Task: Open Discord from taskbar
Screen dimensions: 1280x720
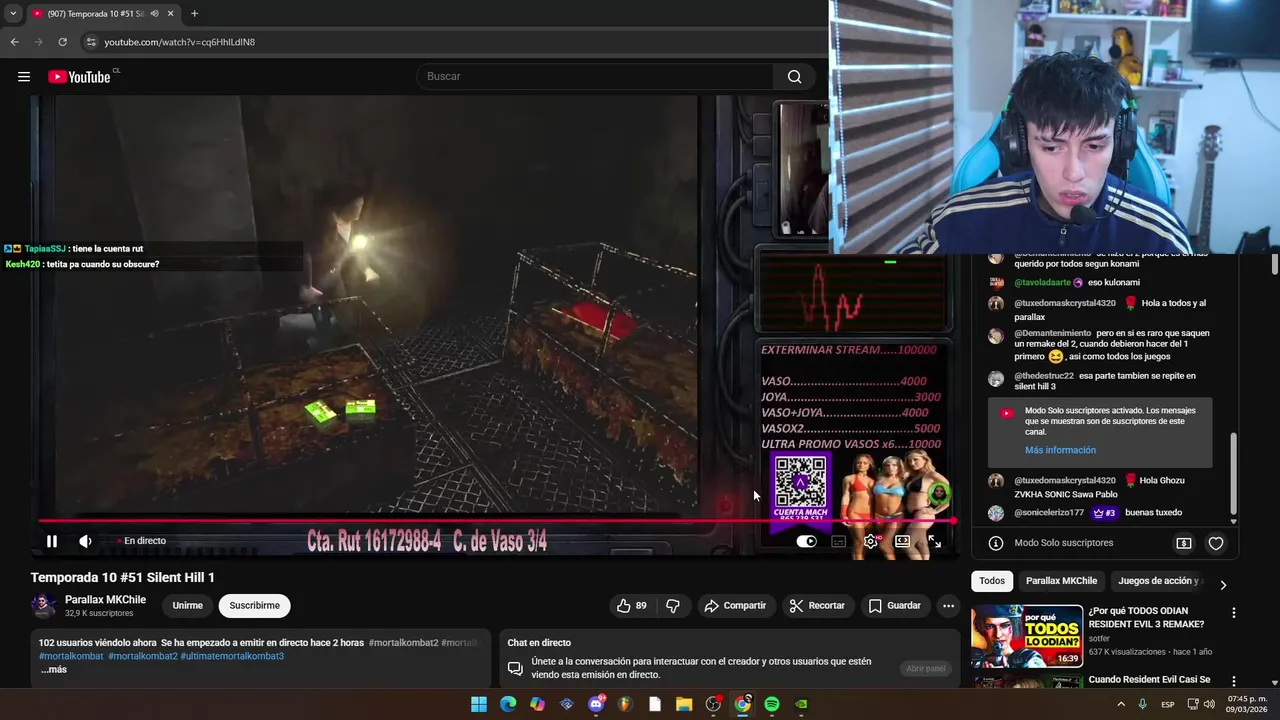Action: click(x=597, y=704)
